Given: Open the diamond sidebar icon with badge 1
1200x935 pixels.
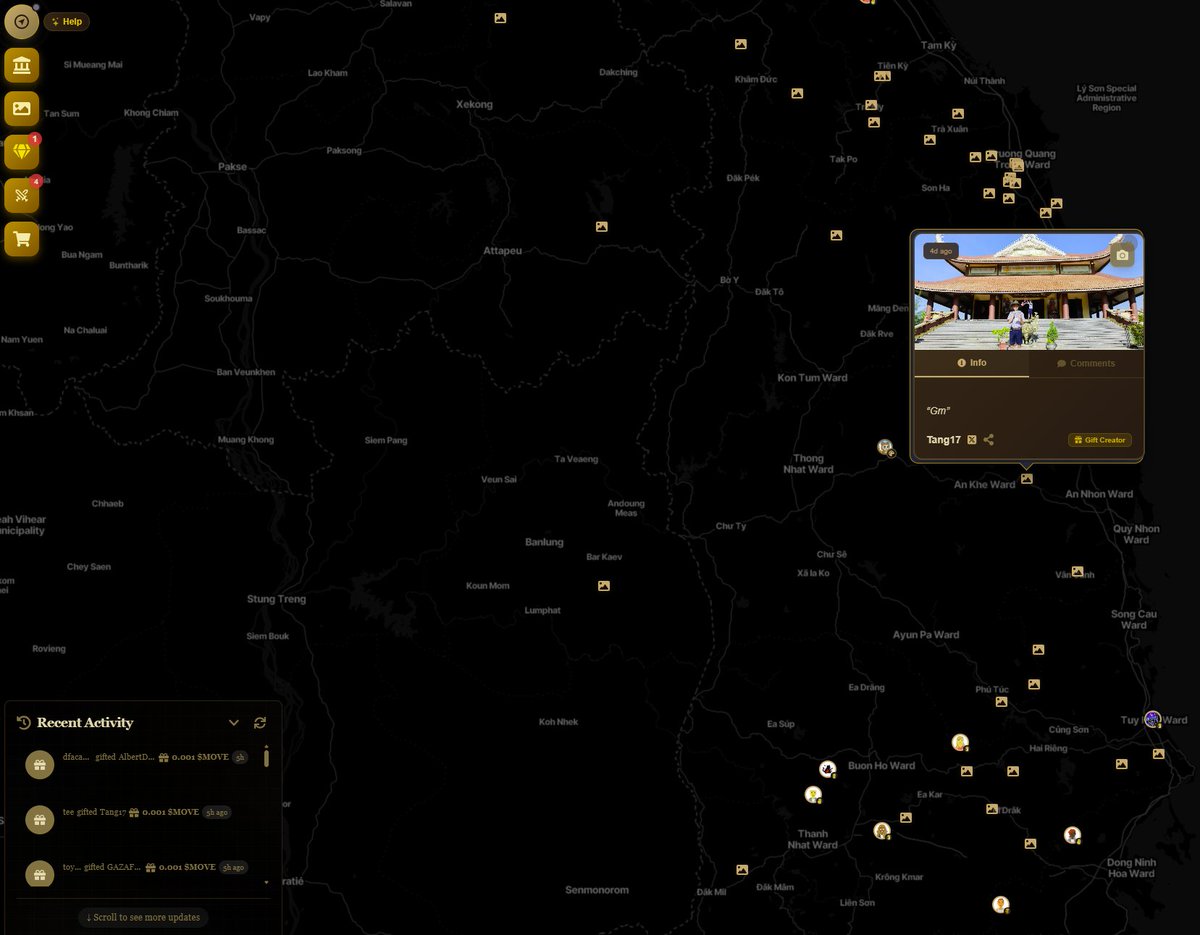Looking at the screenshot, I should [x=21, y=152].
